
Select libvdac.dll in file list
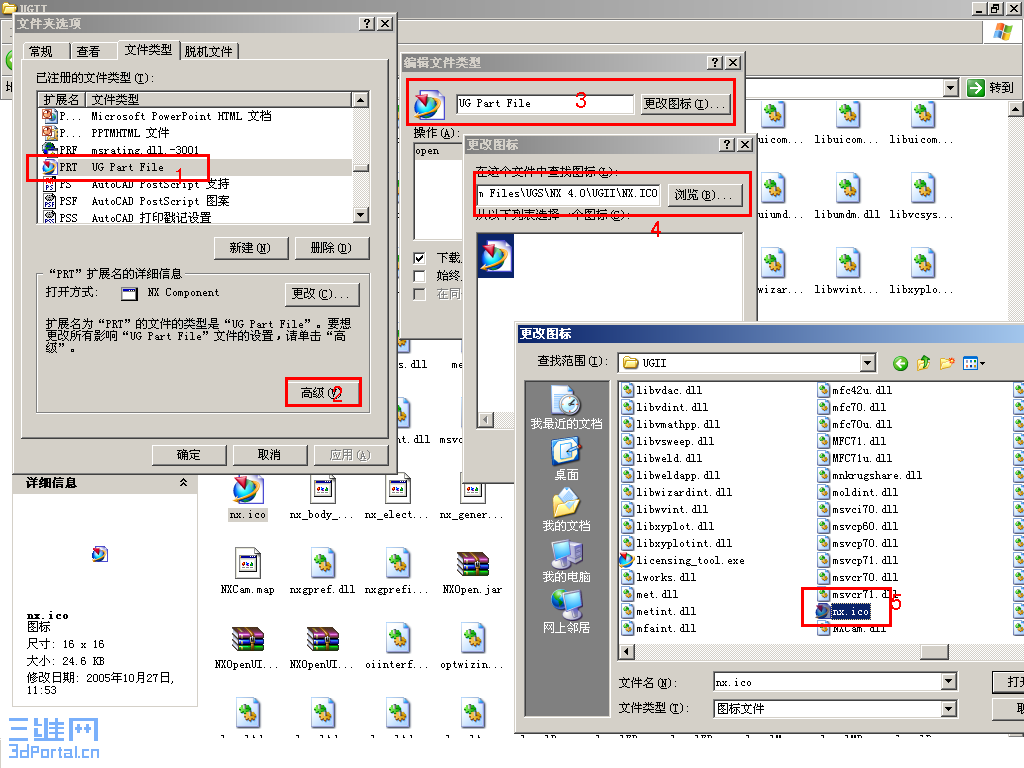662,390
